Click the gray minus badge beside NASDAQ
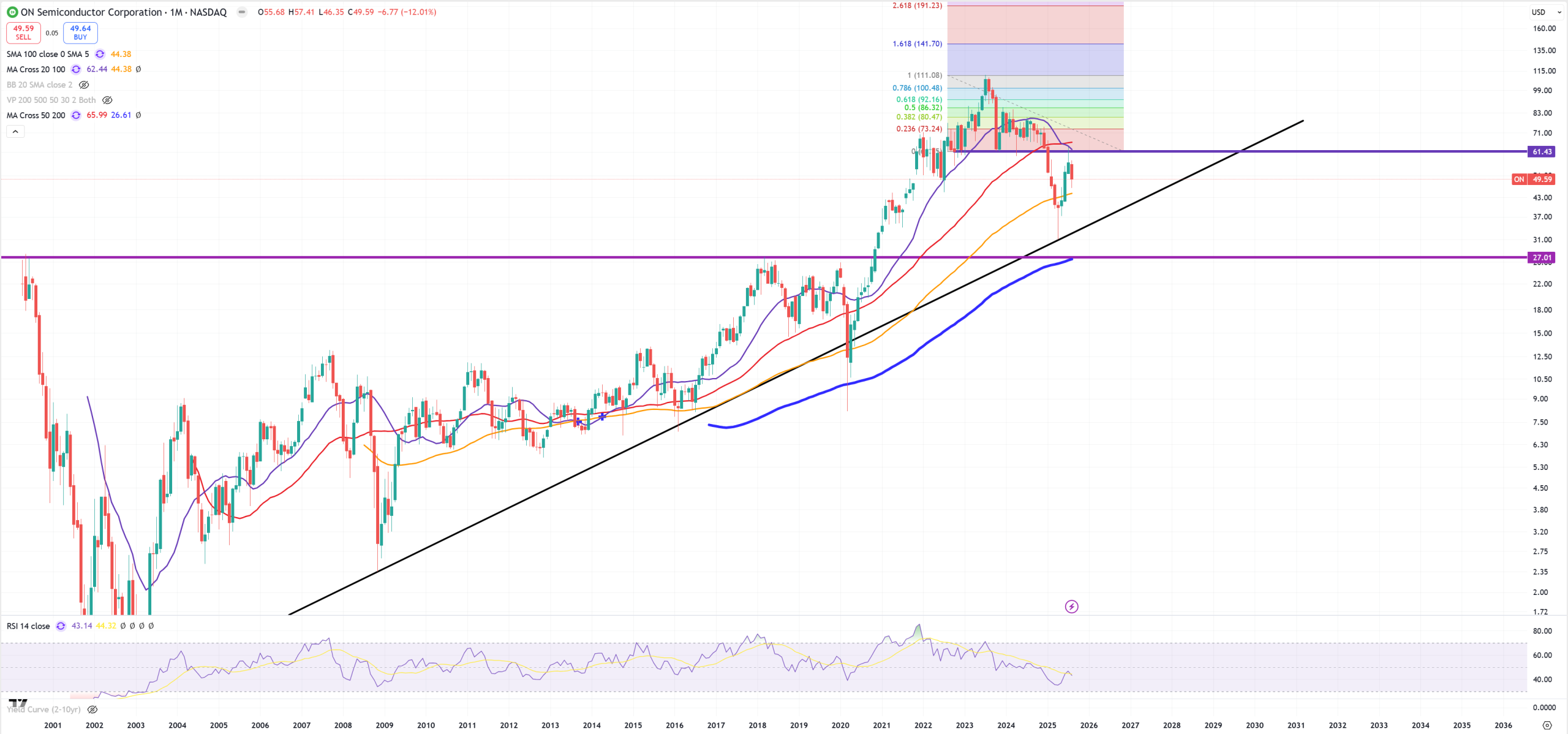Image resolution: width=1568 pixels, height=734 pixels. (x=242, y=12)
